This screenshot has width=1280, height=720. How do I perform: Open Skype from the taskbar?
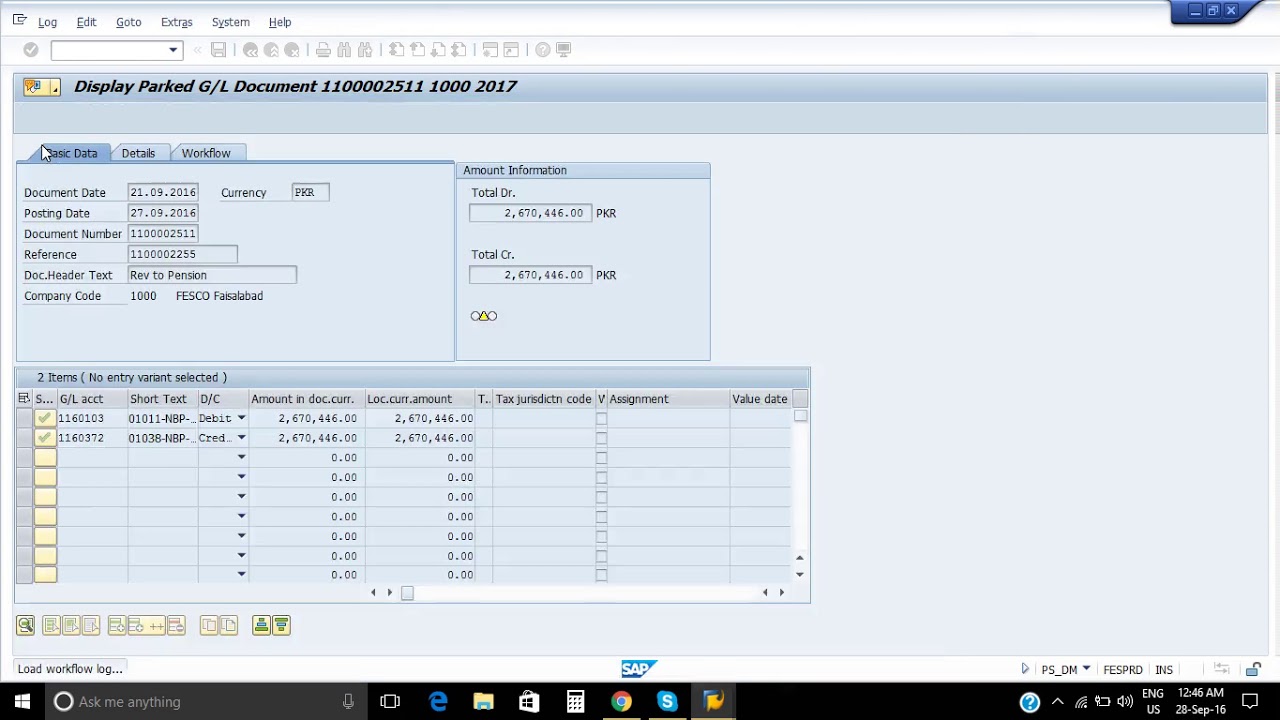point(667,701)
